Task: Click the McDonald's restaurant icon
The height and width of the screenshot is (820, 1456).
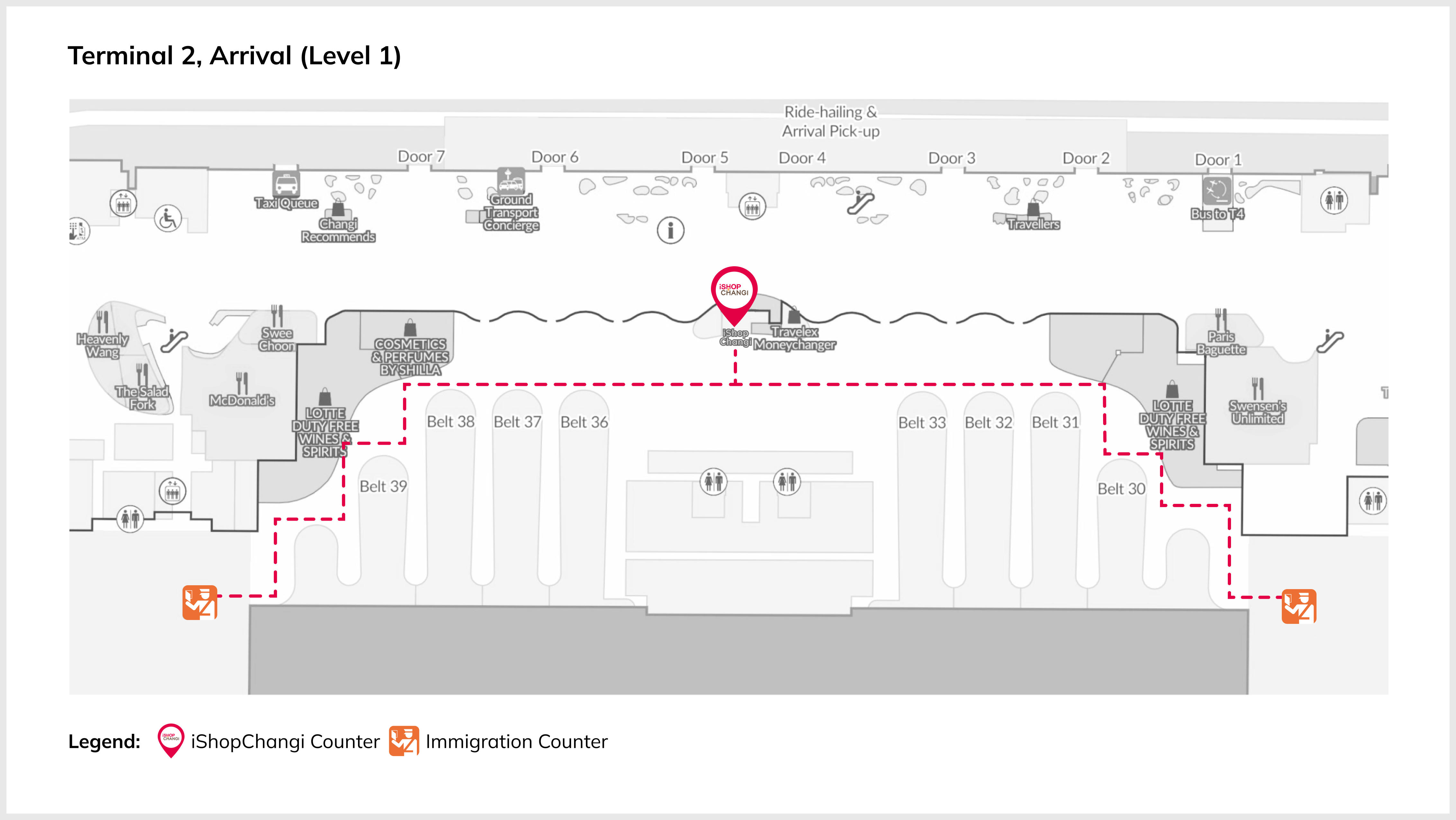Action: point(242,384)
